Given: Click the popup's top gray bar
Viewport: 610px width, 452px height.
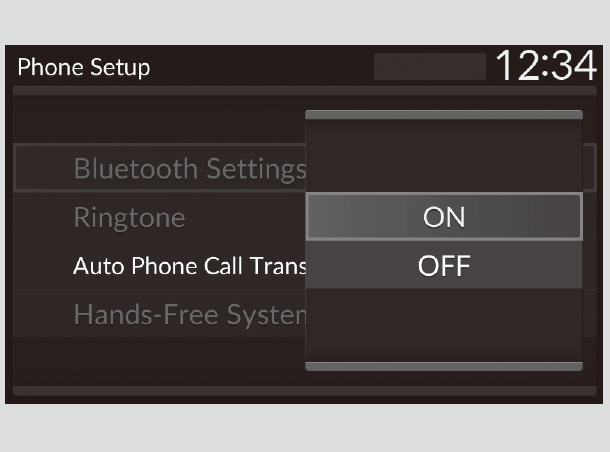Looking at the screenshot, I should (x=443, y=116).
